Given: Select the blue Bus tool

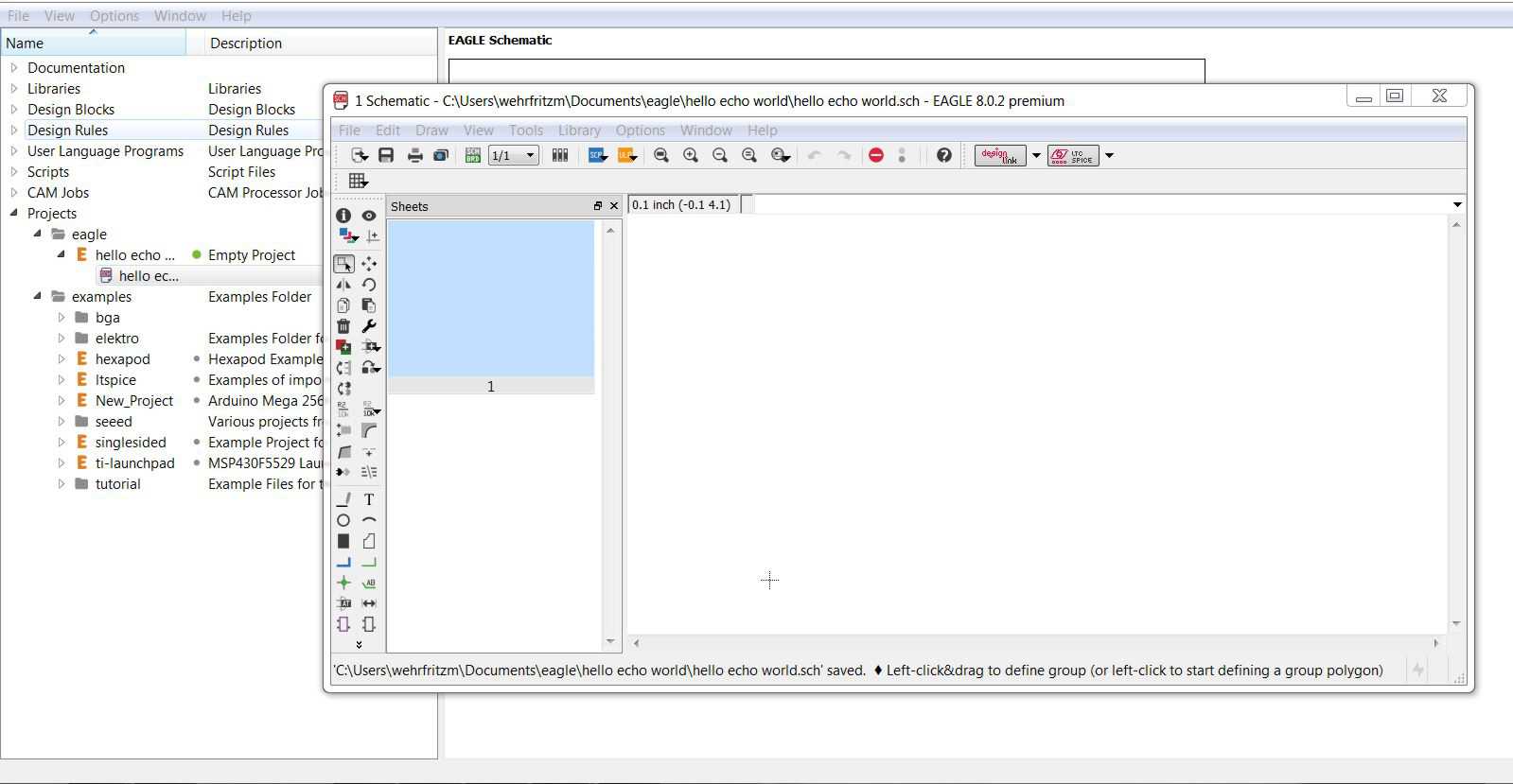Looking at the screenshot, I should 343,562.
